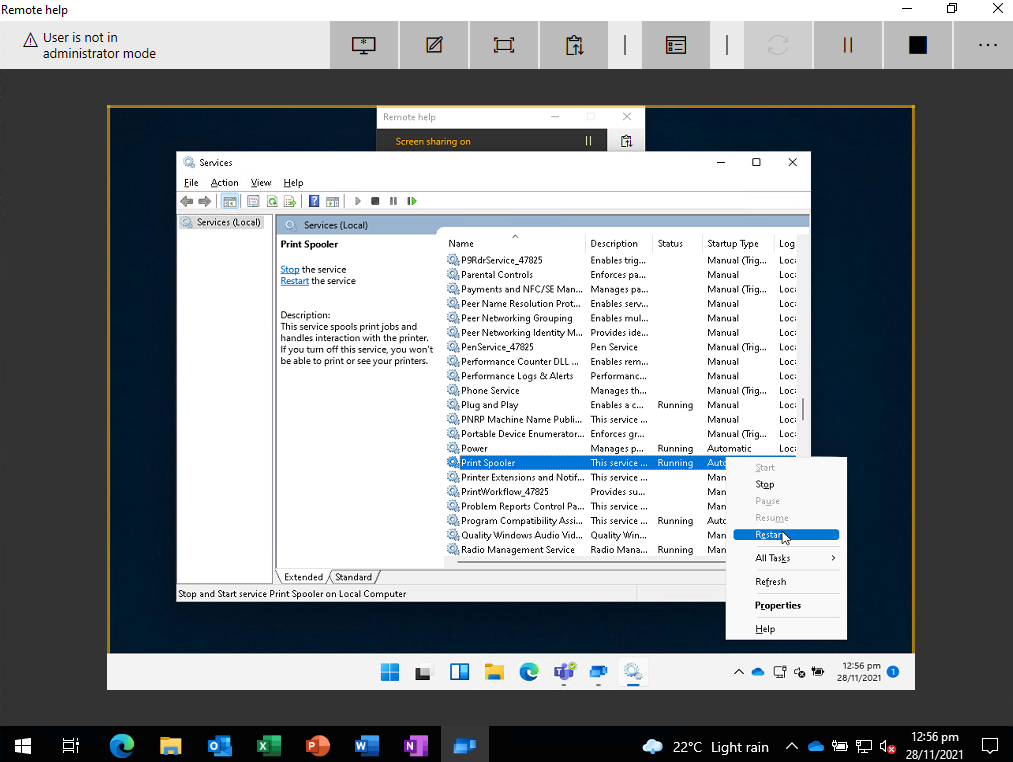Show hidden icons on the remote taskbar tray
This screenshot has width=1013, height=762.
pos(738,672)
